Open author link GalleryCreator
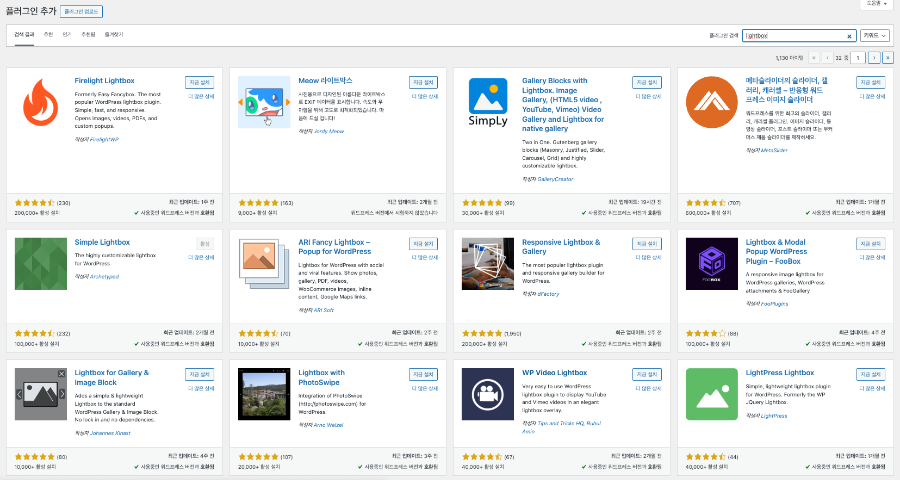 [x=555, y=179]
